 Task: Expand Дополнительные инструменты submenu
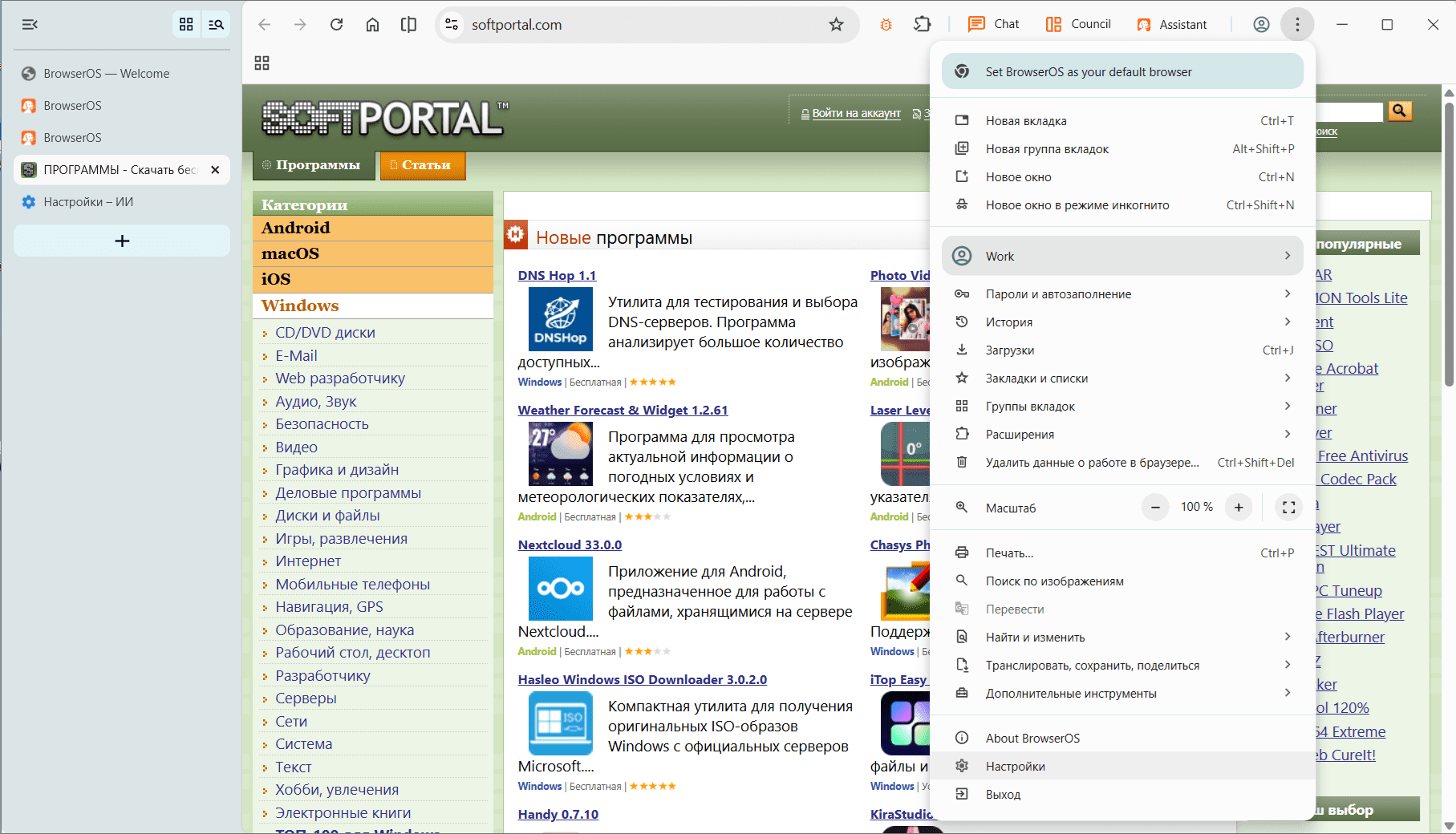coord(1122,694)
